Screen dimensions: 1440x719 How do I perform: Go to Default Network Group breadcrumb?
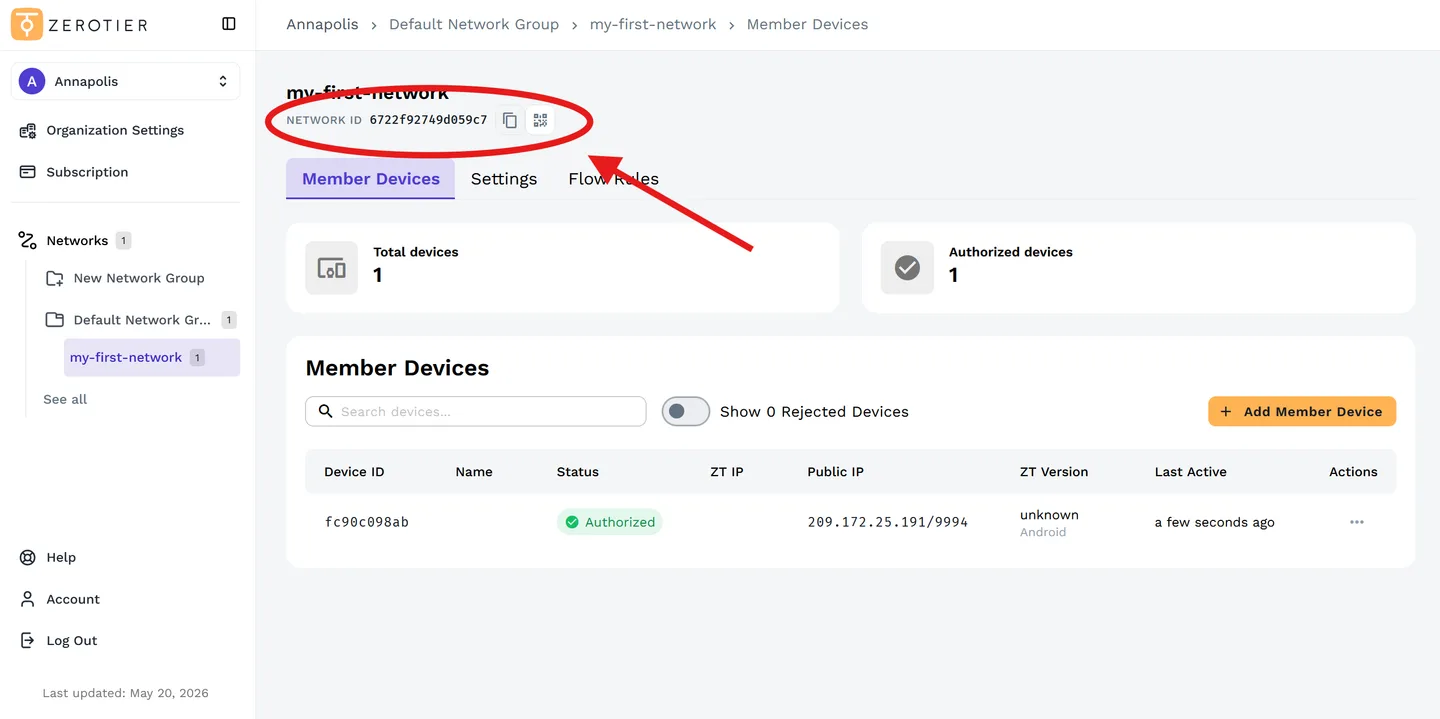(x=474, y=24)
